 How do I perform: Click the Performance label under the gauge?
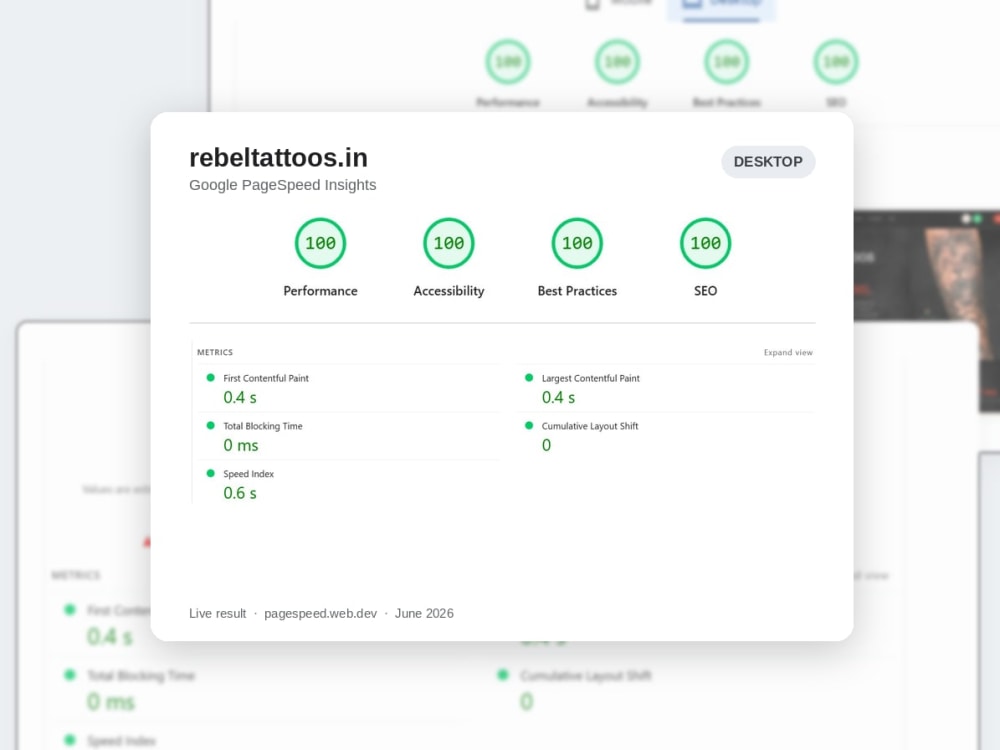coord(320,291)
